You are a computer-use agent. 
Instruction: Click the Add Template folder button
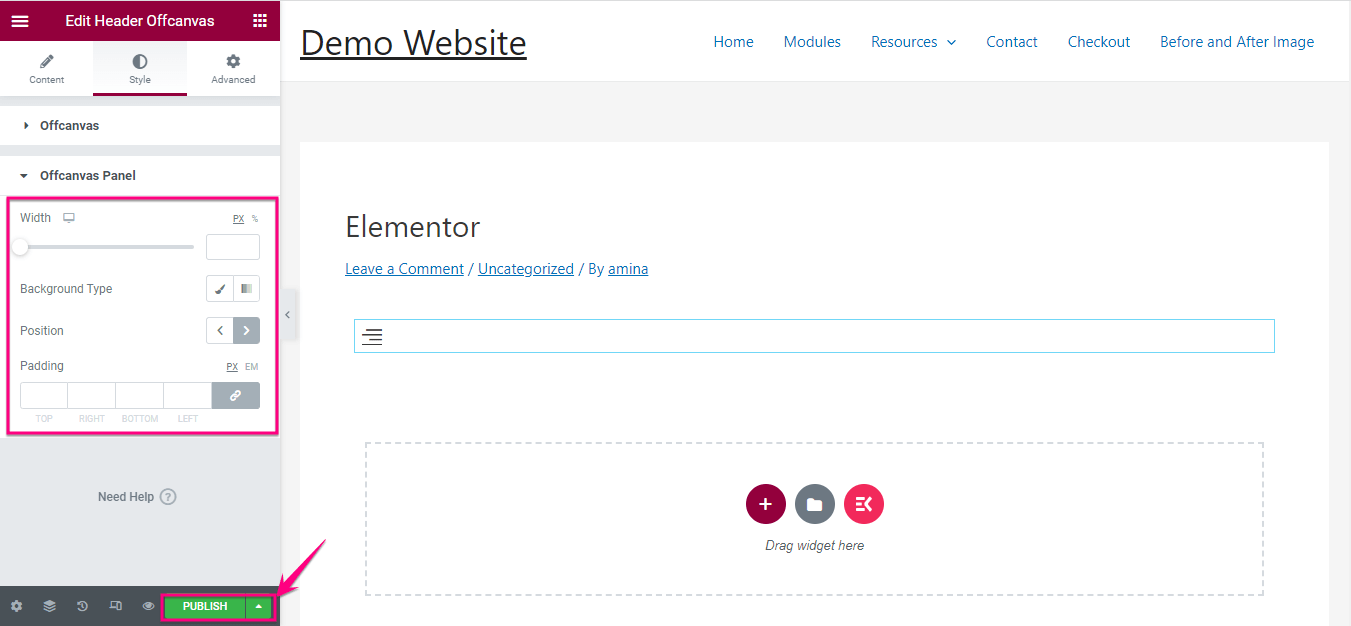coord(815,504)
